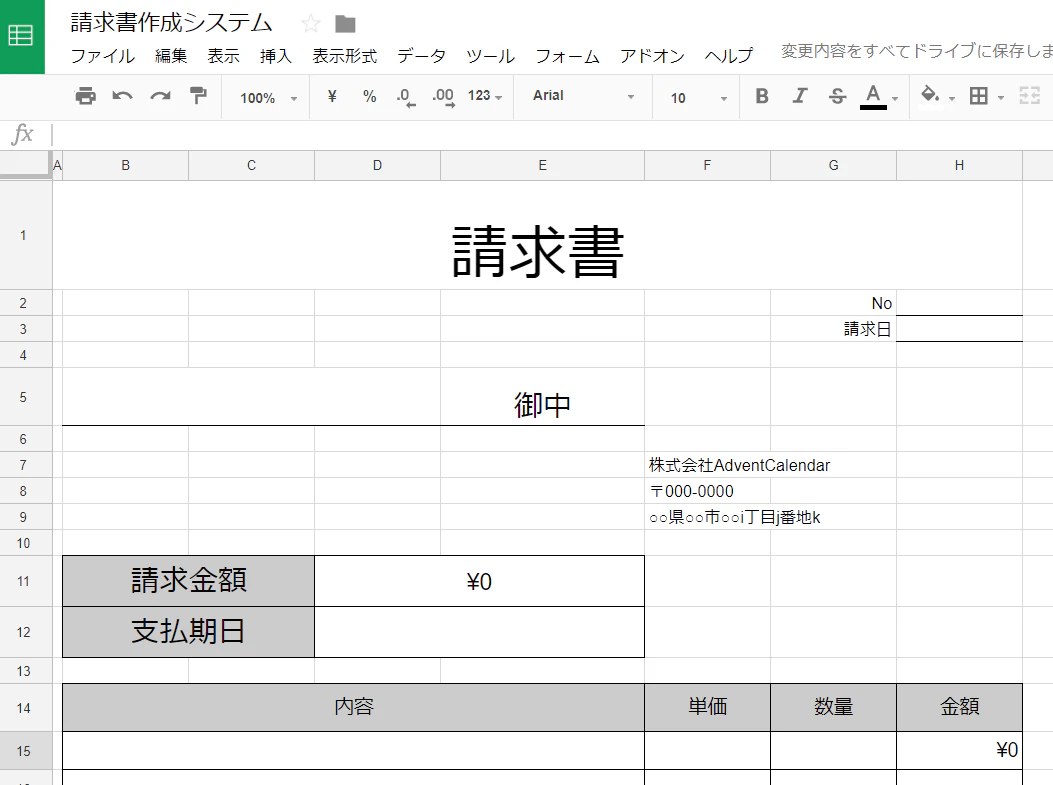Open the 表示 menu

223,56
